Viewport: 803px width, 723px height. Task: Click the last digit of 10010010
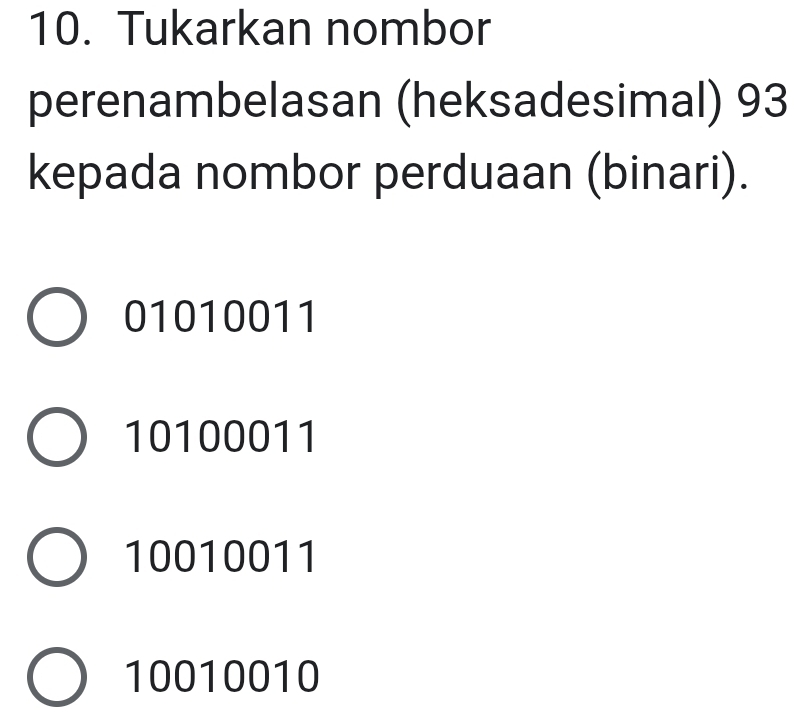pyautogui.click(x=308, y=677)
